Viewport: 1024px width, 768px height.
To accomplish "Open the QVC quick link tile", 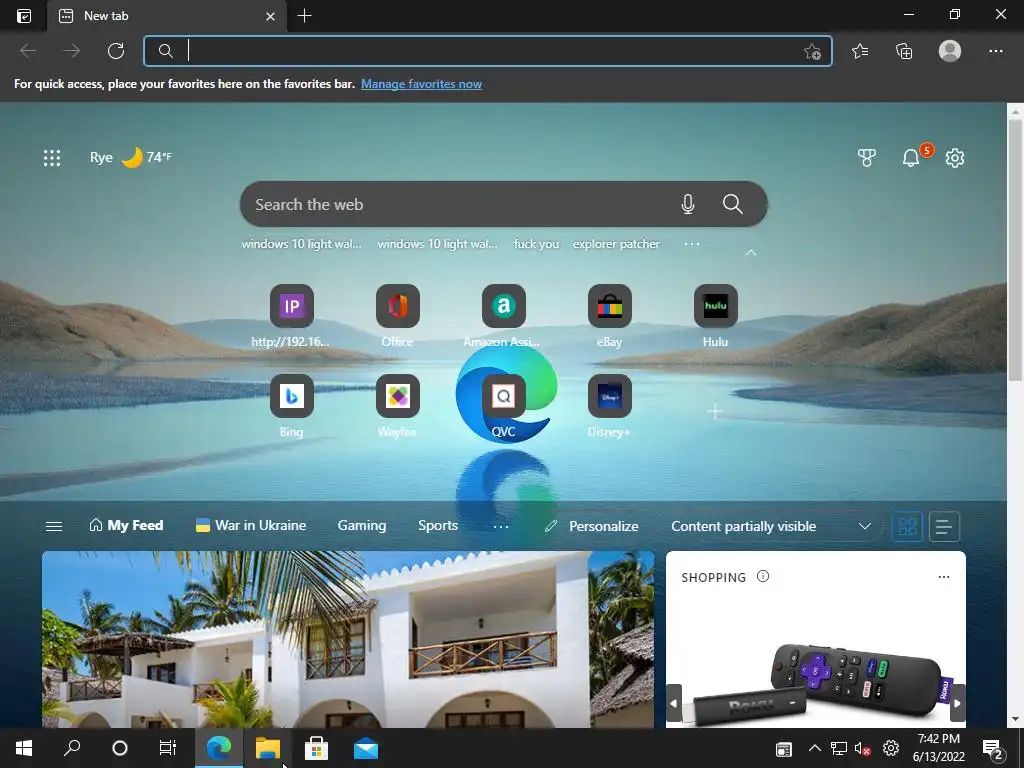I will (503, 406).
